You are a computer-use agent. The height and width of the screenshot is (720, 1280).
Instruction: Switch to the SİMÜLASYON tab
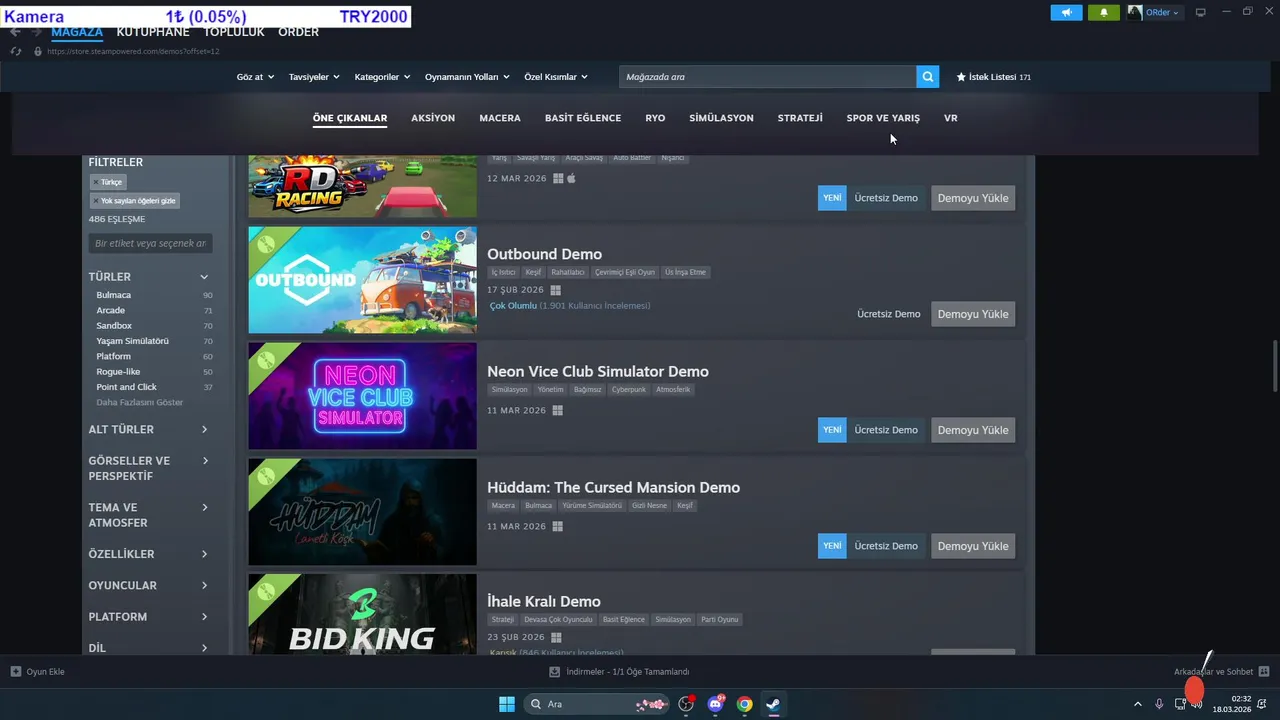721,118
